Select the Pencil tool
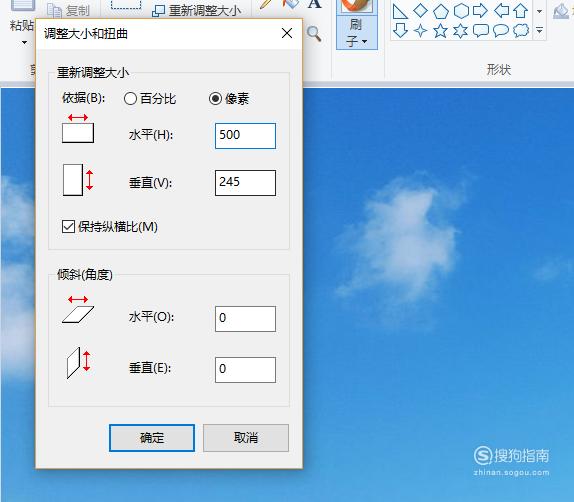This screenshot has width=574, height=502. [266, 4]
